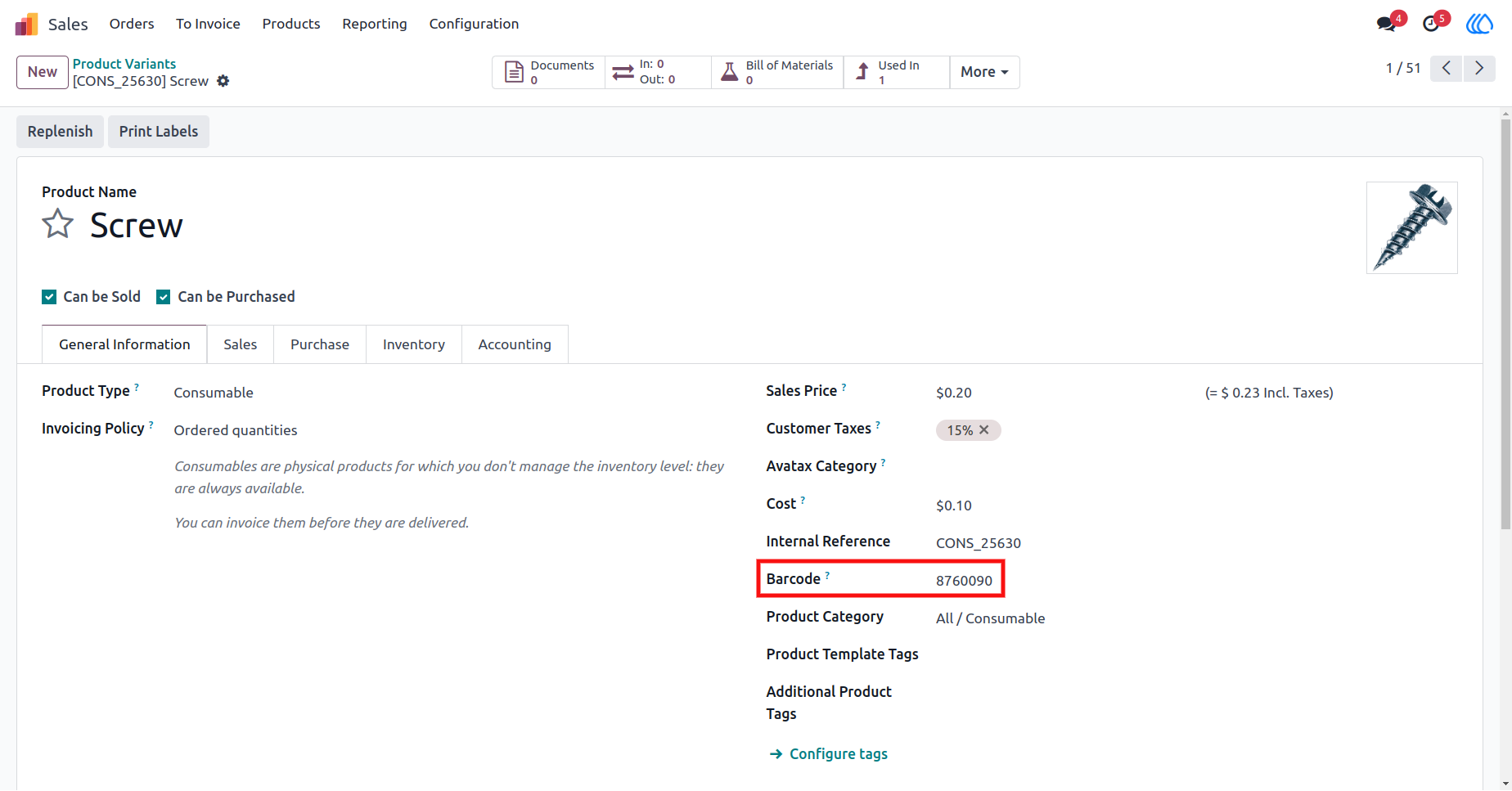Show Barcode help question mark
The height and width of the screenshot is (791, 1512).
pyautogui.click(x=827, y=575)
